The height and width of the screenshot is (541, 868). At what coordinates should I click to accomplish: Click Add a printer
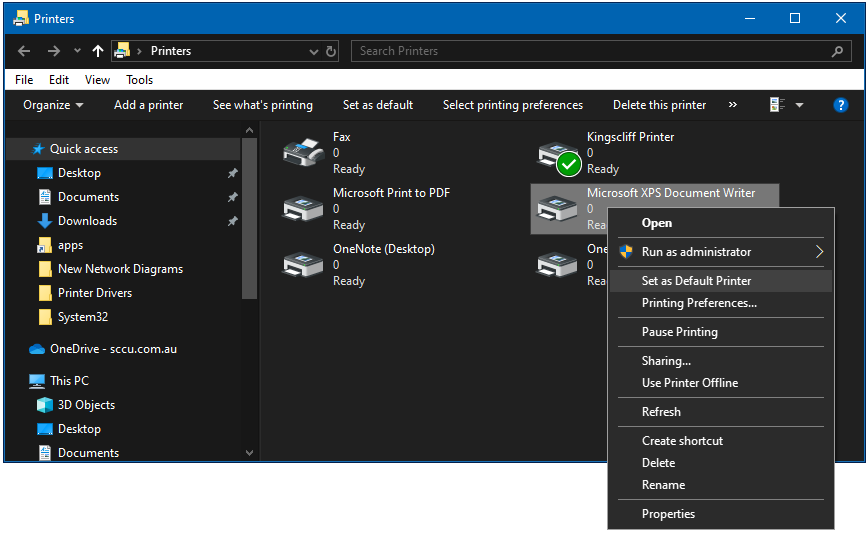pyautogui.click(x=148, y=105)
